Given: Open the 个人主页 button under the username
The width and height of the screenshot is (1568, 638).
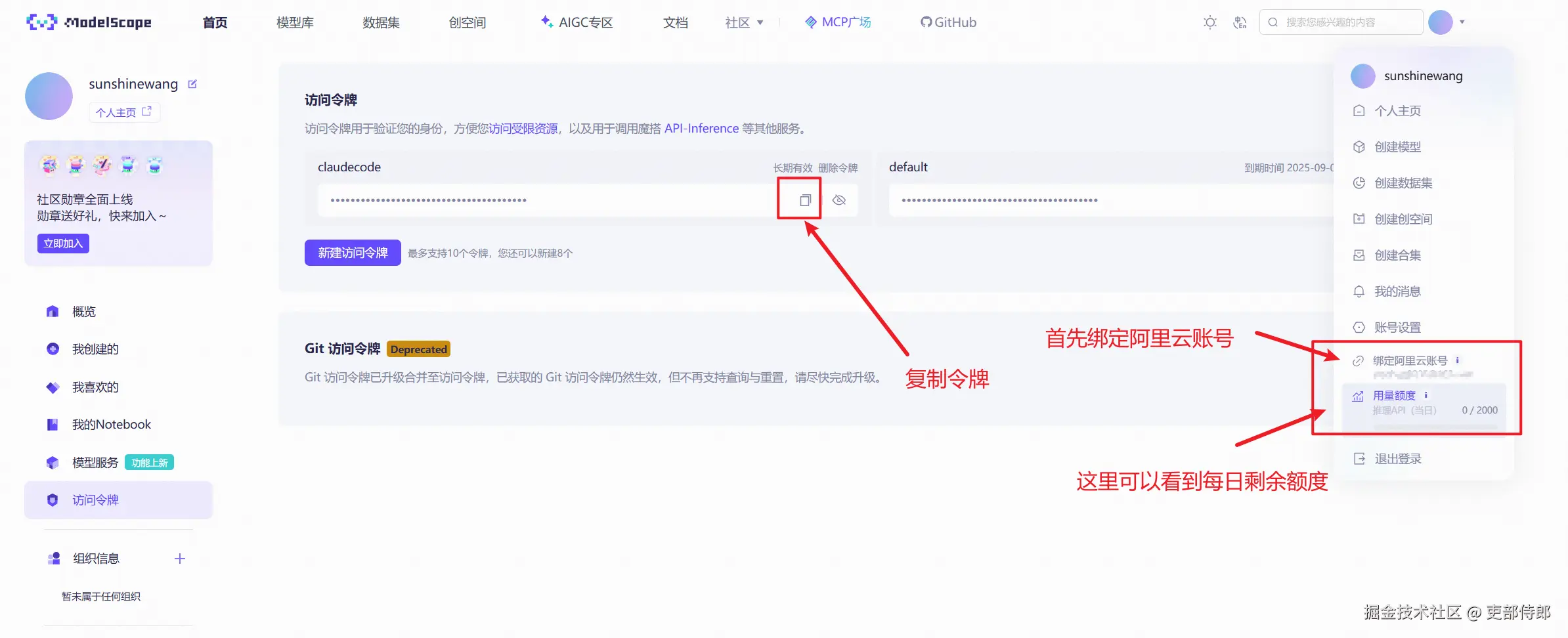Looking at the screenshot, I should tap(124, 112).
